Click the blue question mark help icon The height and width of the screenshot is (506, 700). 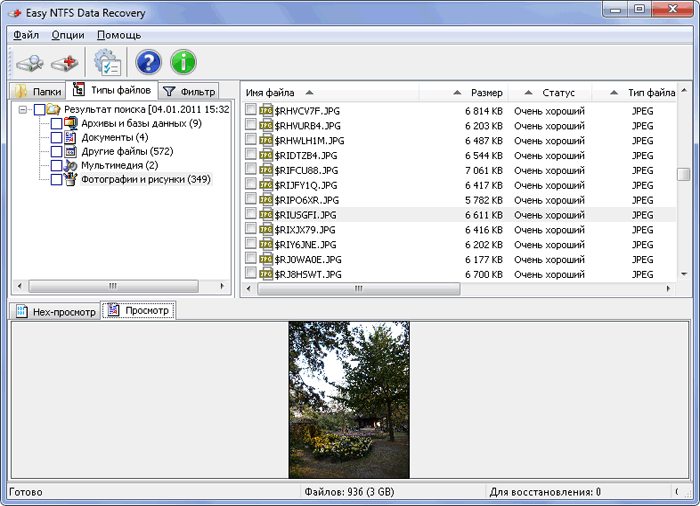click(x=148, y=63)
